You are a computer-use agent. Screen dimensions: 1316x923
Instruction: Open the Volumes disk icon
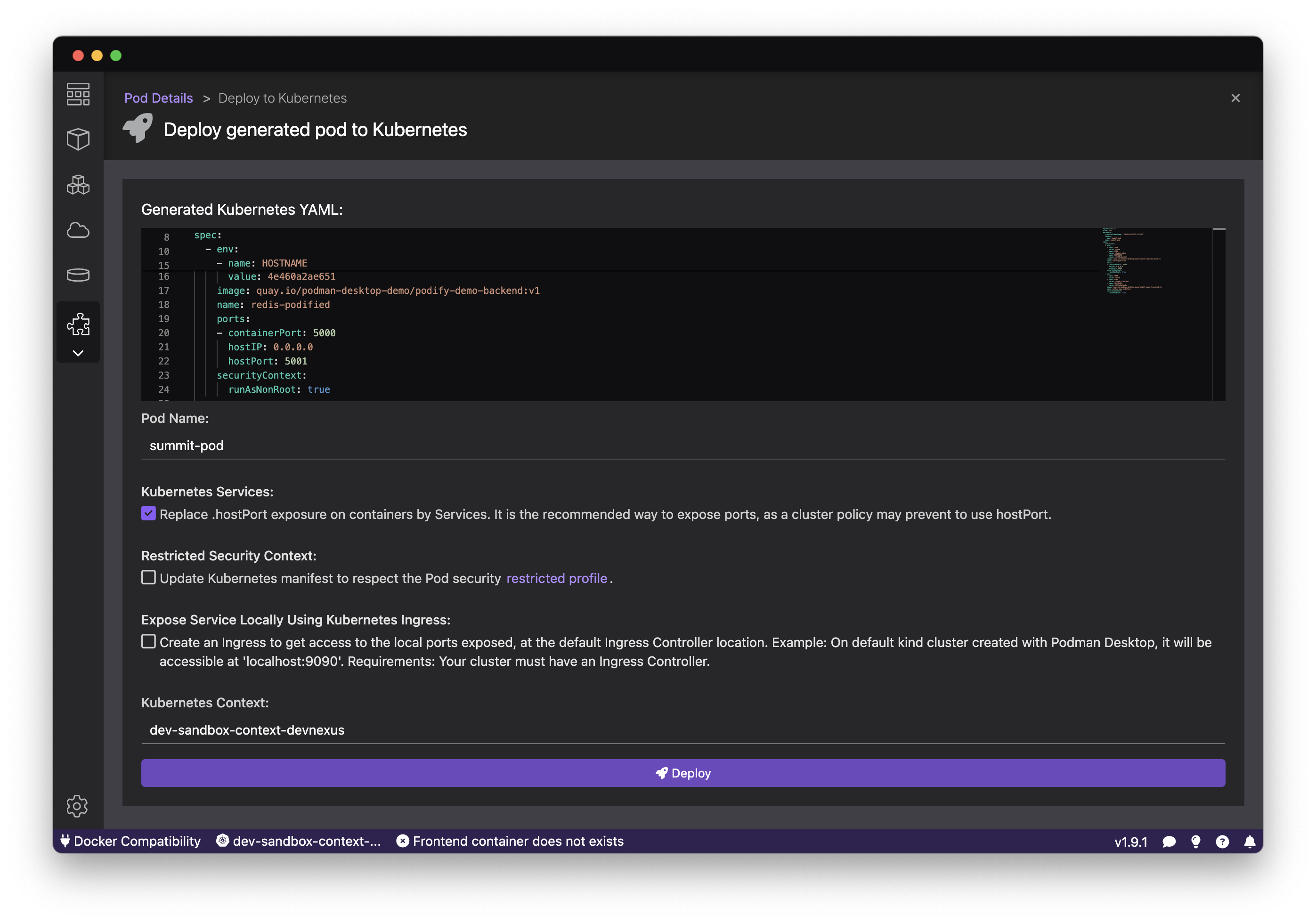78,275
